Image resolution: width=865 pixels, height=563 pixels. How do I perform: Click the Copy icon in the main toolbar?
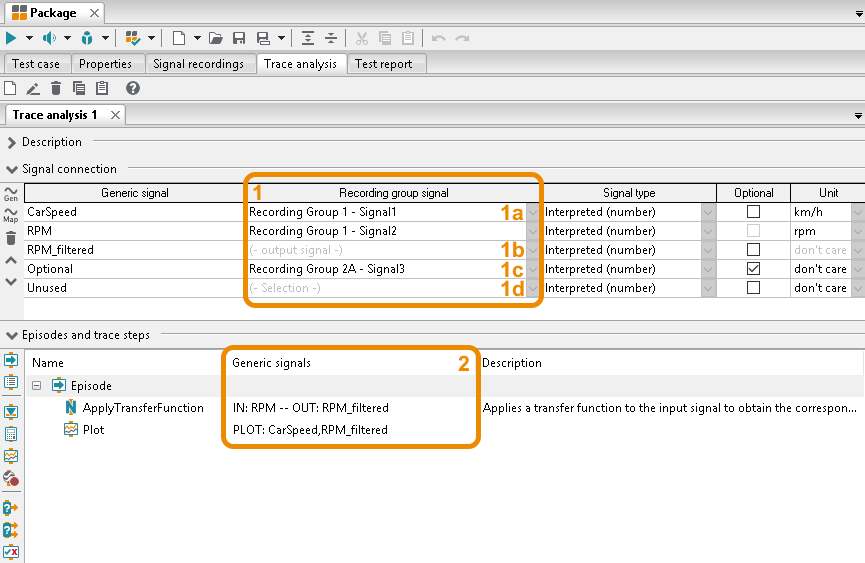pos(385,38)
